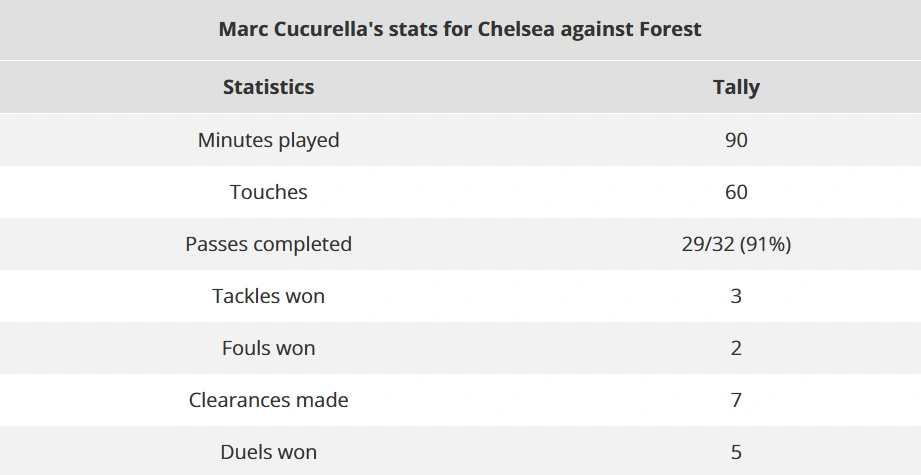921x475 pixels.
Task: Click the 29/32 (91%) passes value
Action: click(736, 244)
